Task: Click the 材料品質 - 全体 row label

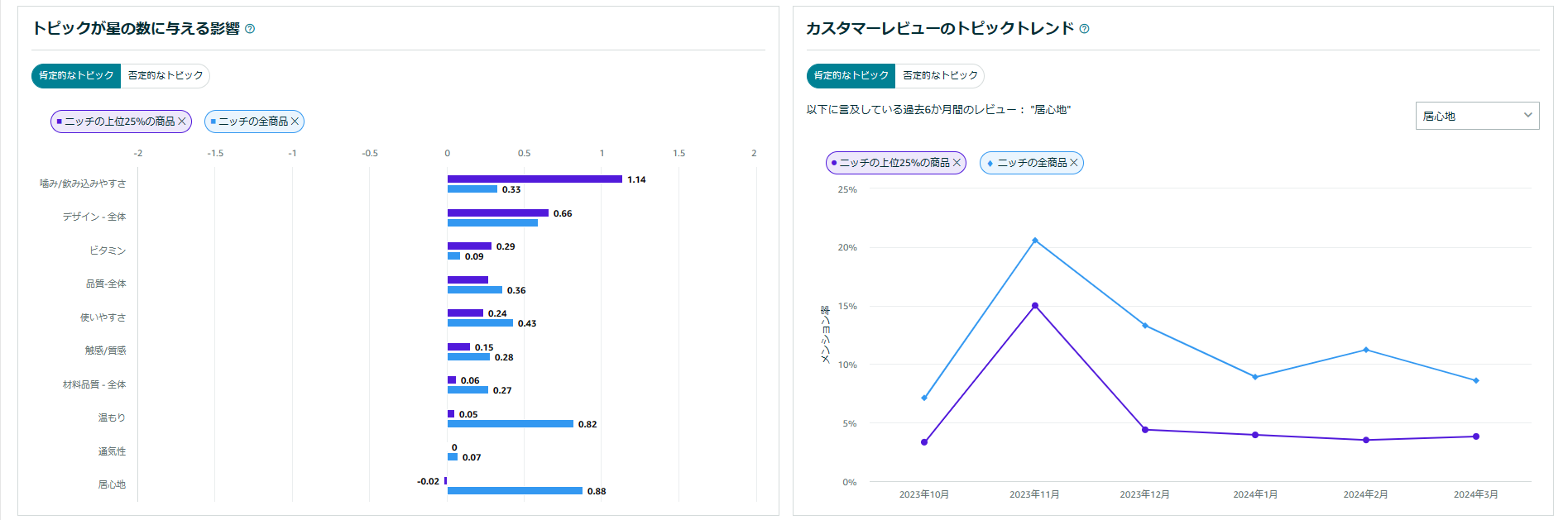Action: click(94, 384)
